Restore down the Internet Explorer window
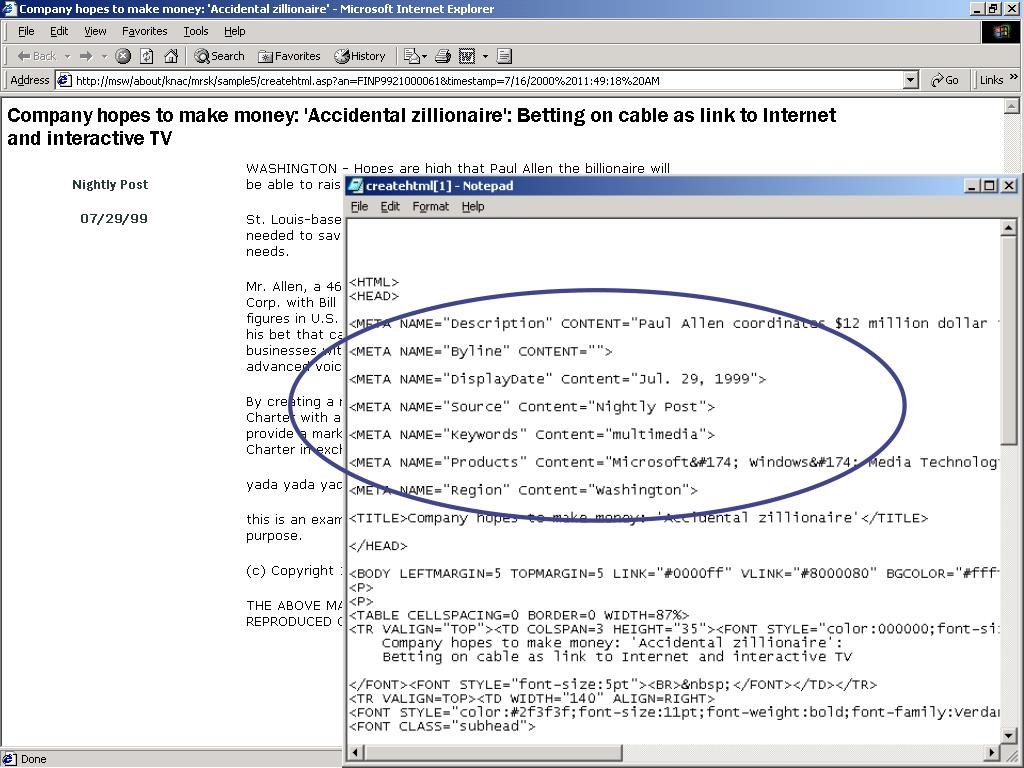Screen dimensions: 1024x768 pyautogui.click(x=993, y=8)
